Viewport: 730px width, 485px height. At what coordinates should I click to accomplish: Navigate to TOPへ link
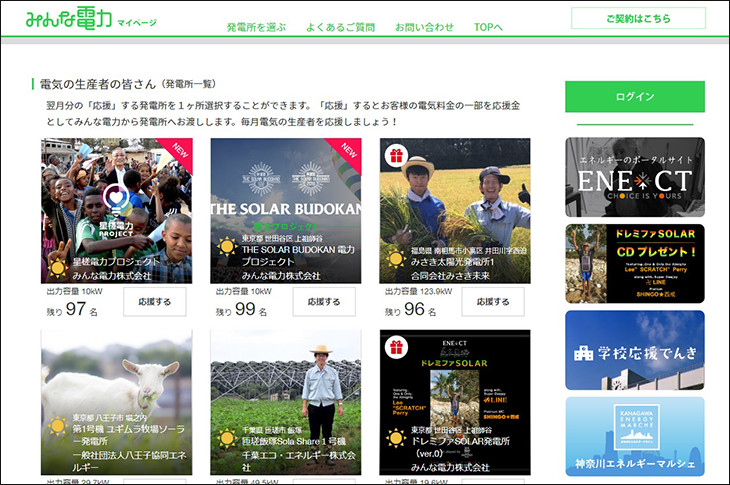click(488, 27)
